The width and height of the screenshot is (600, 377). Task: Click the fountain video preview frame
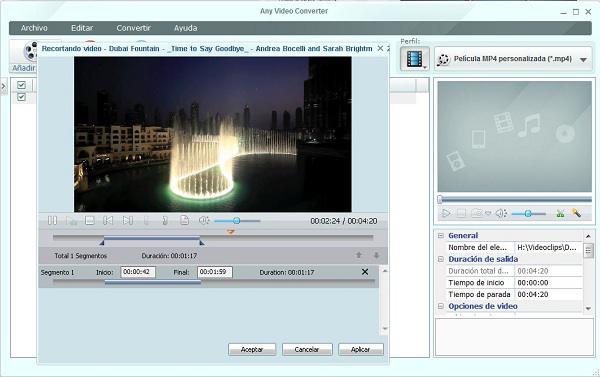click(x=213, y=134)
